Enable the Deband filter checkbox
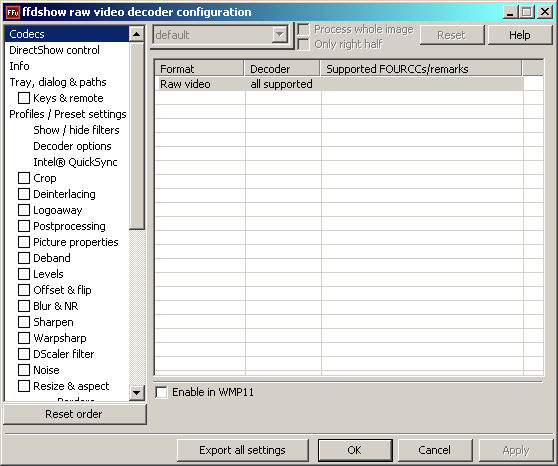Screen dimensions: 558x466 pos(24,258)
